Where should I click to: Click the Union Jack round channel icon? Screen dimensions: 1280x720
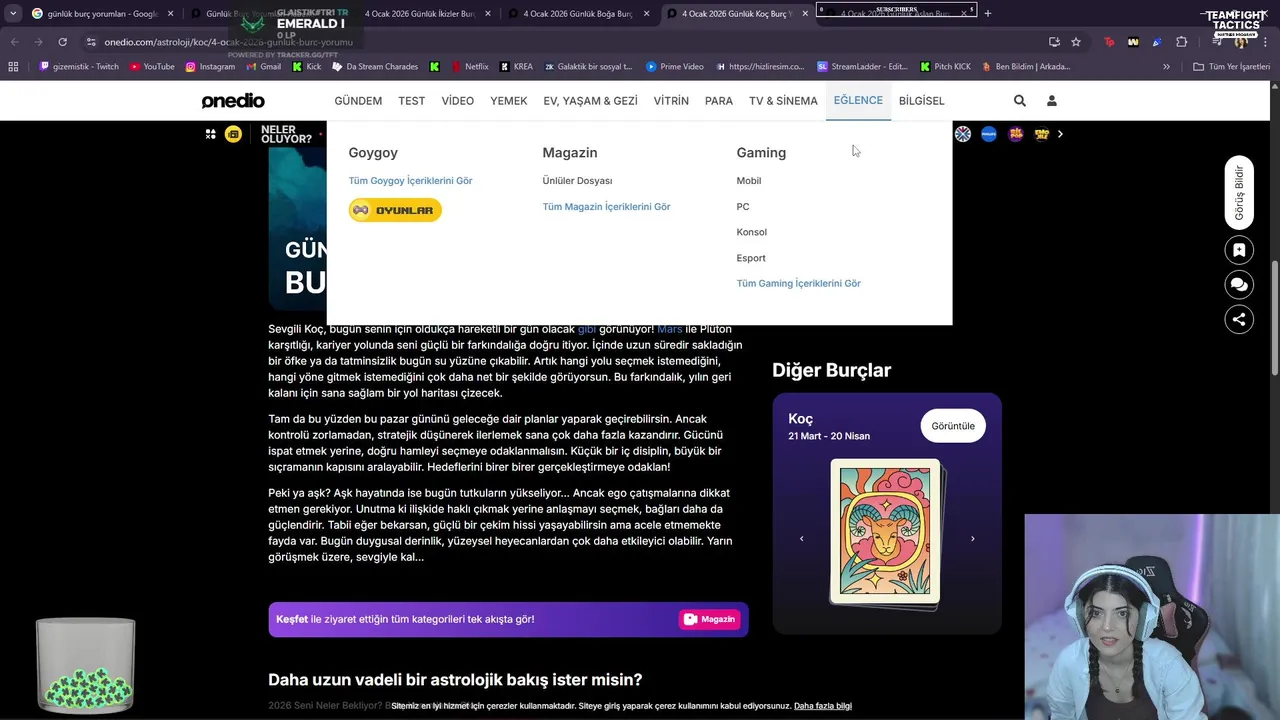[963, 134]
